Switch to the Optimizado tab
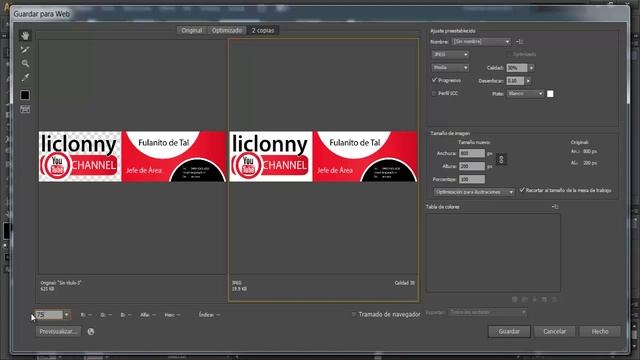This screenshot has width=640, height=360. click(x=227, y=31)
